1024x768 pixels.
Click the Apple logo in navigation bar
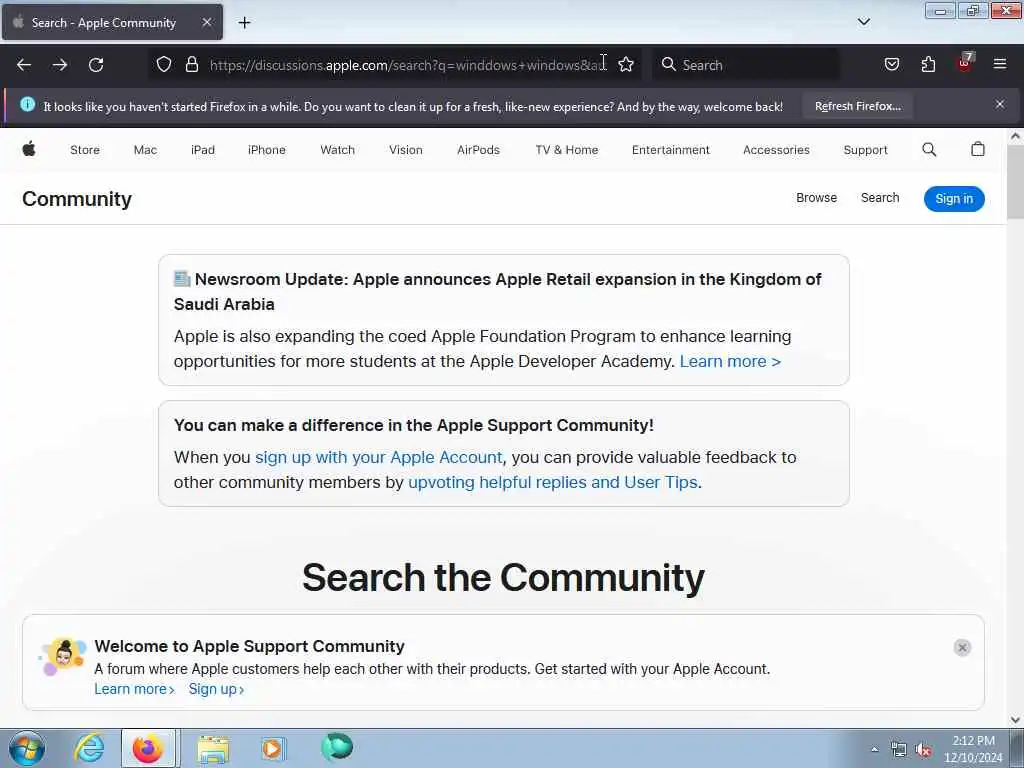click(x=29, y=149)
